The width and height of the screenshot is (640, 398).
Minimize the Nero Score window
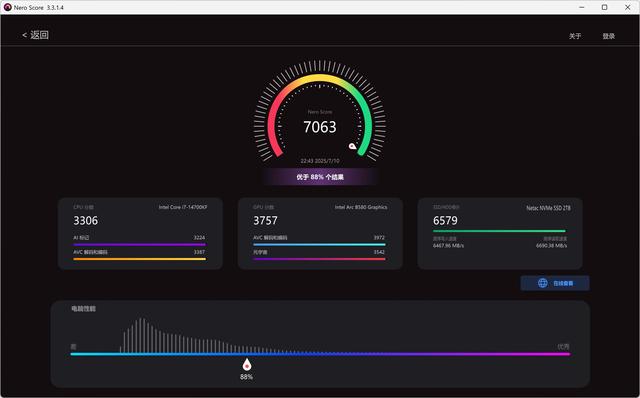pos(582,7)
